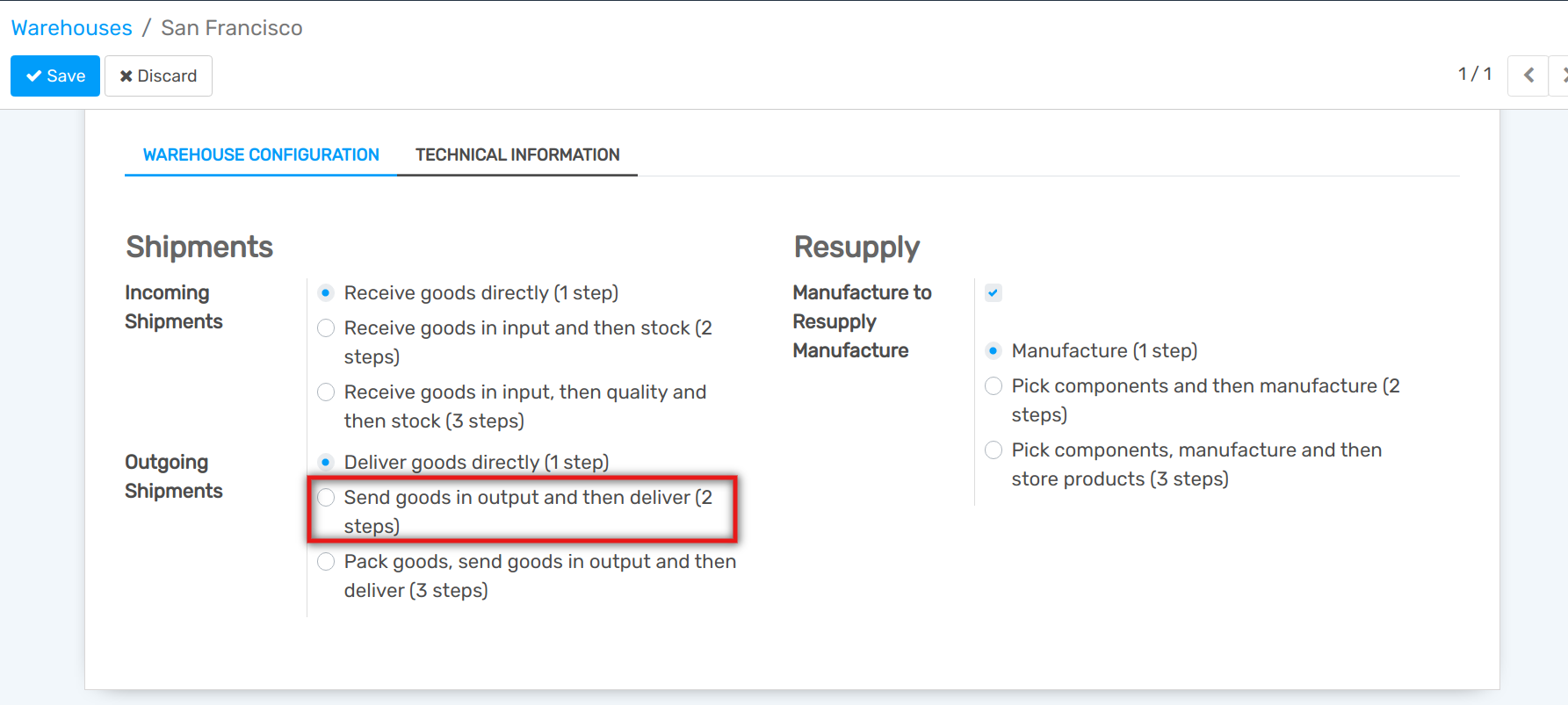Click the Outgoing Shipments field label

click(x=173, y=477)
